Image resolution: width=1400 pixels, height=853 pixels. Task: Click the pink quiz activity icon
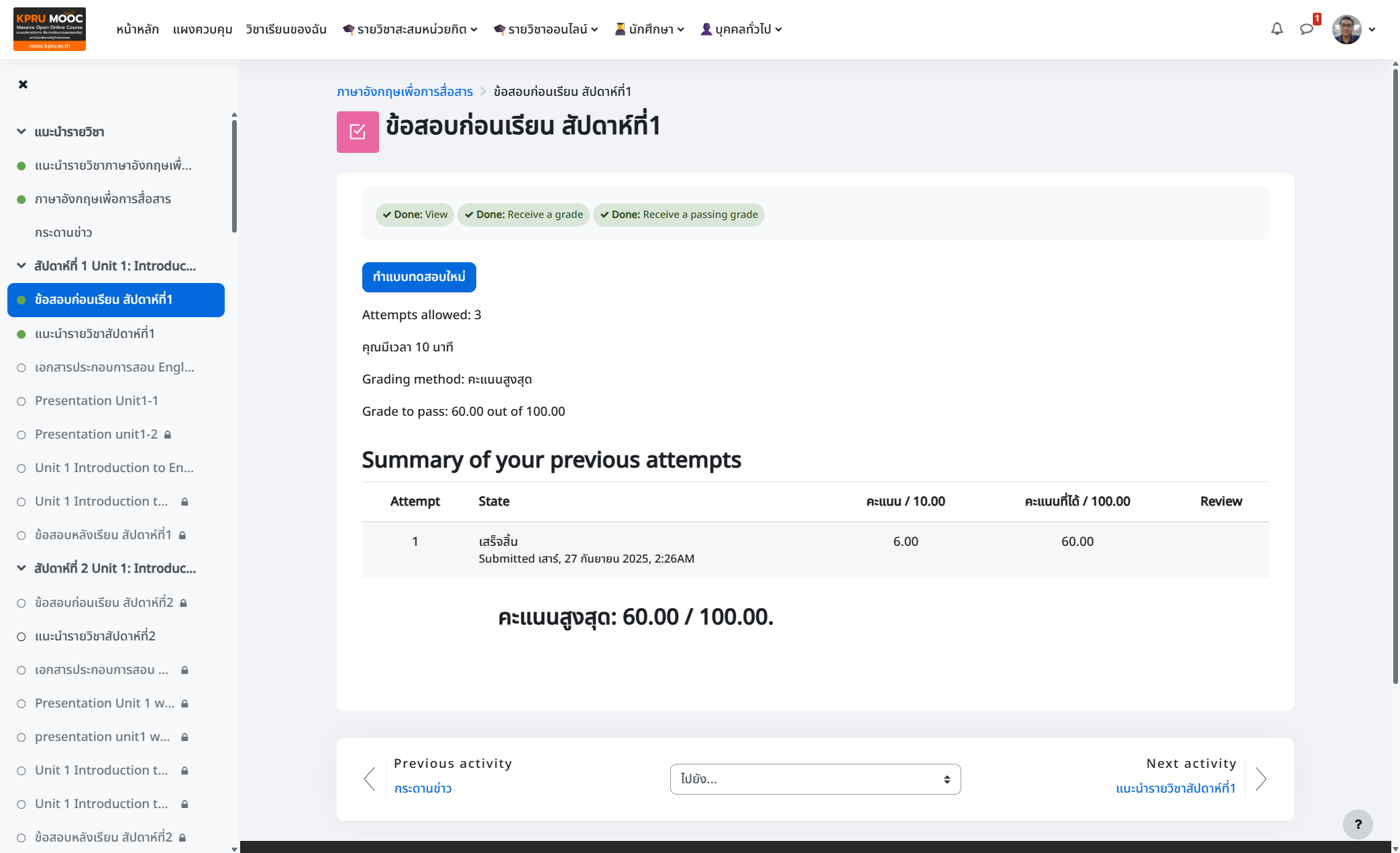click(x=358, y=131)
